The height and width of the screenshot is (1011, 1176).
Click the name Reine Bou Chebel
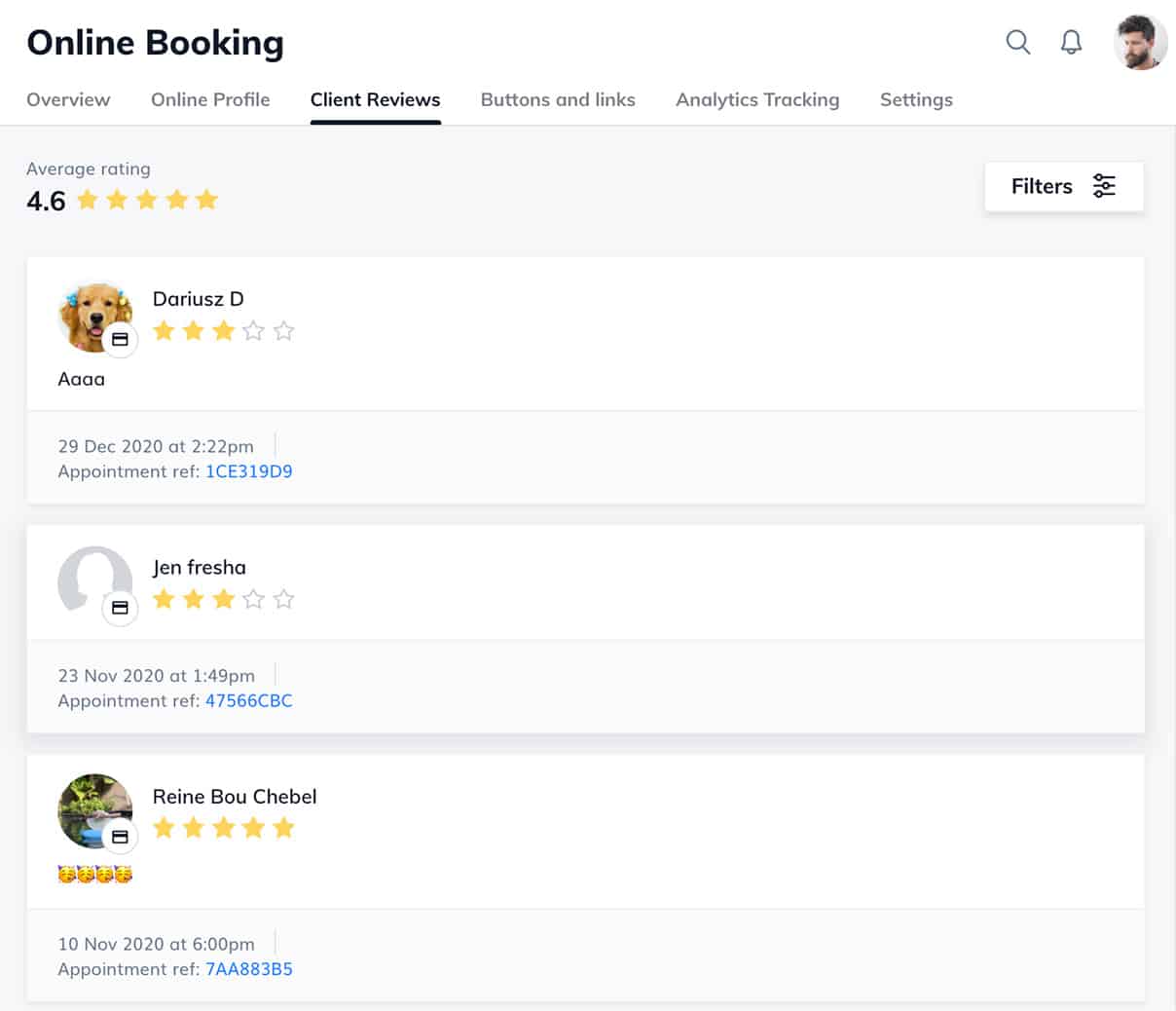[x=235, y=796]
